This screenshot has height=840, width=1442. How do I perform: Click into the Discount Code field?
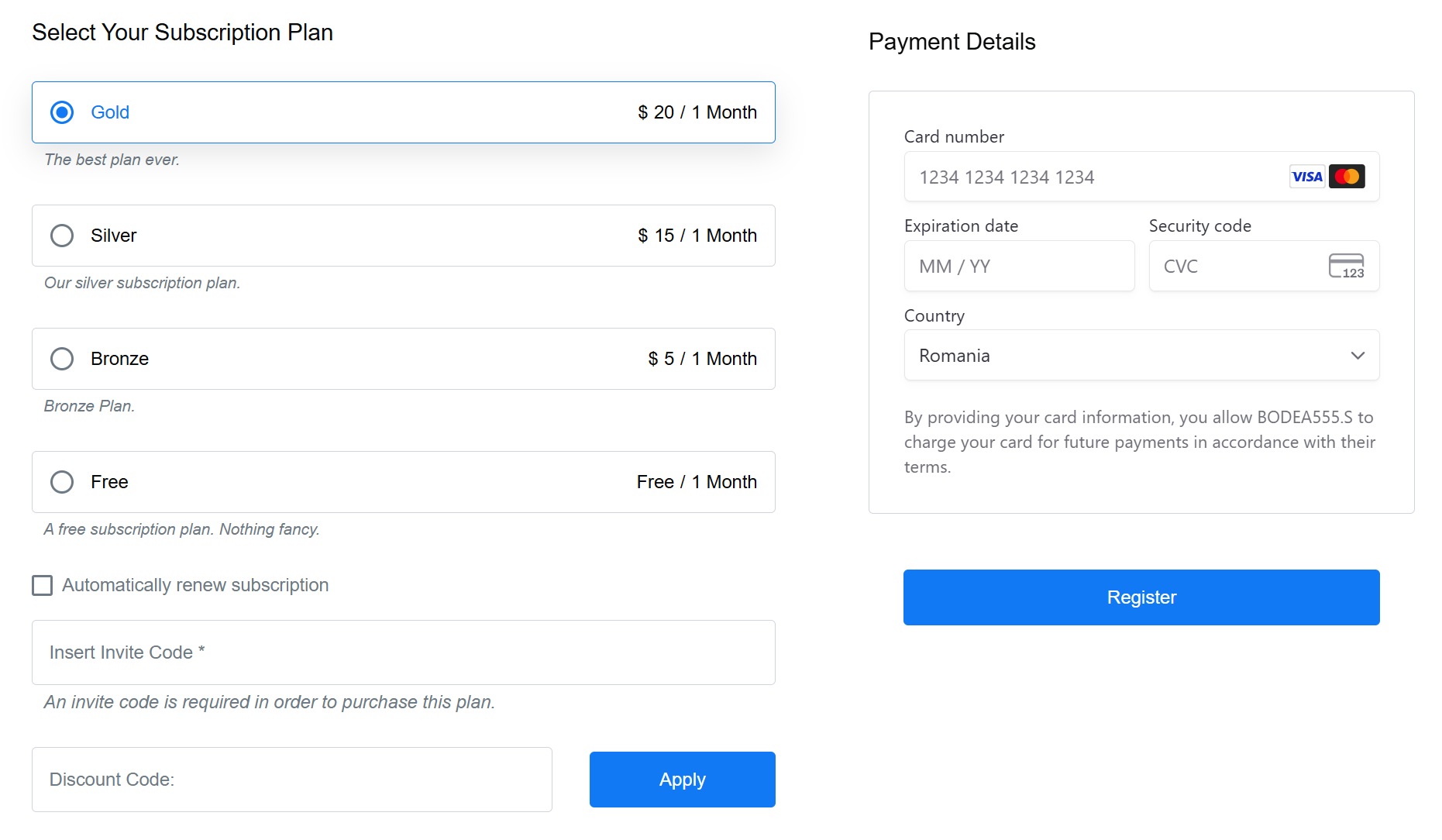[291, 780]
